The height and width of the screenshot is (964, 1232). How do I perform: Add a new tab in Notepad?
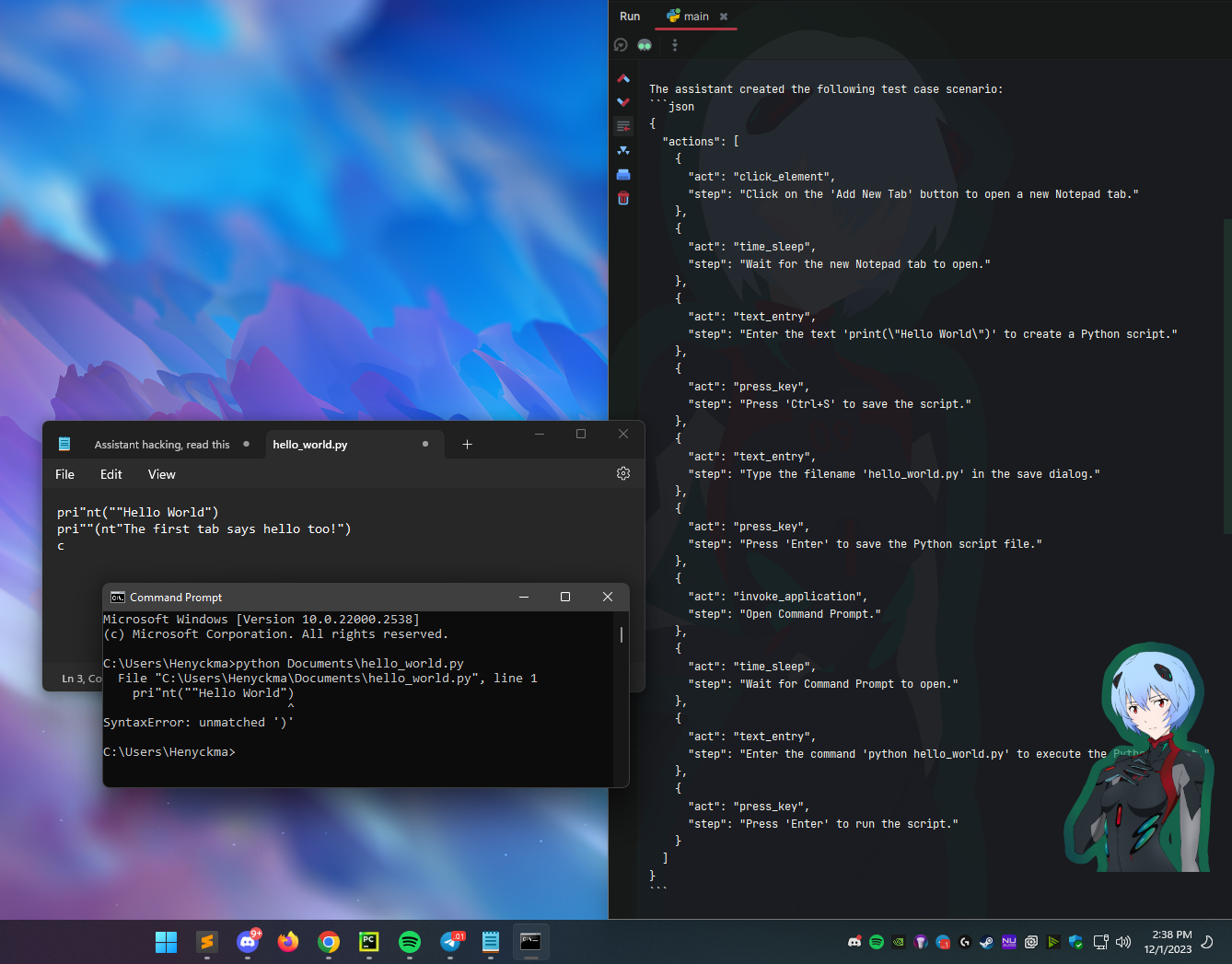pos(467,444)
